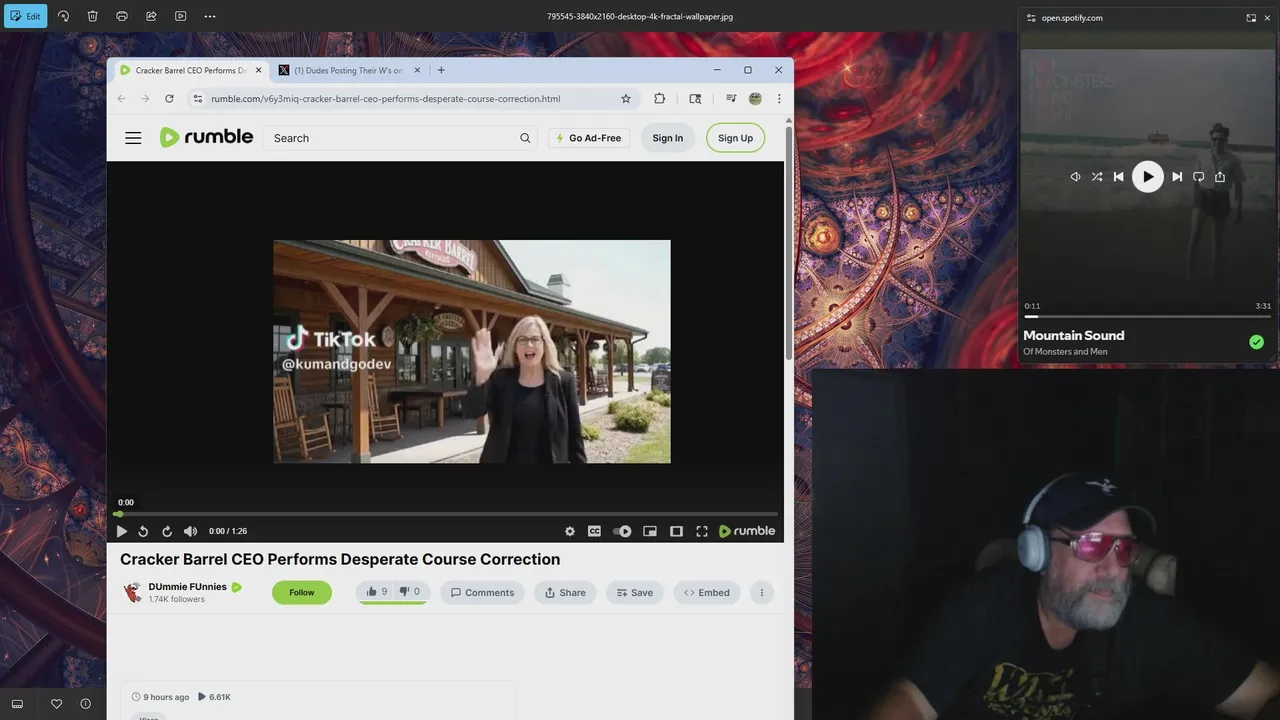Play the Spotify Mountain Sound track
Screen dimensions: 1280x720
[x=1147, y=177]
